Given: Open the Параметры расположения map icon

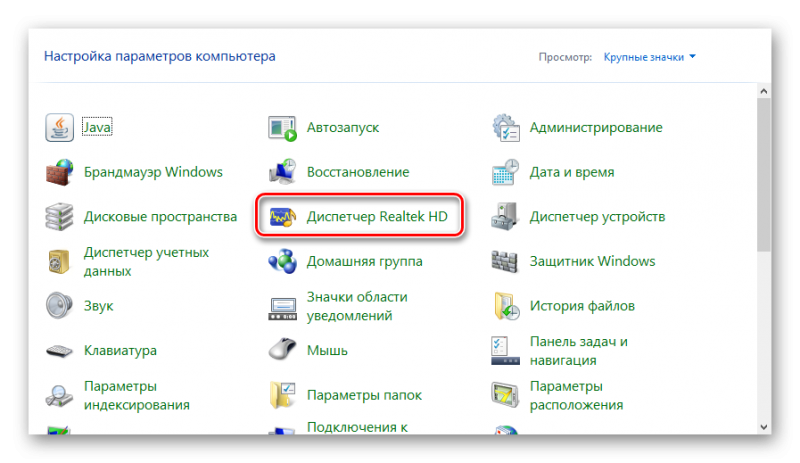Looking at the screenshot, I should 505,395.
